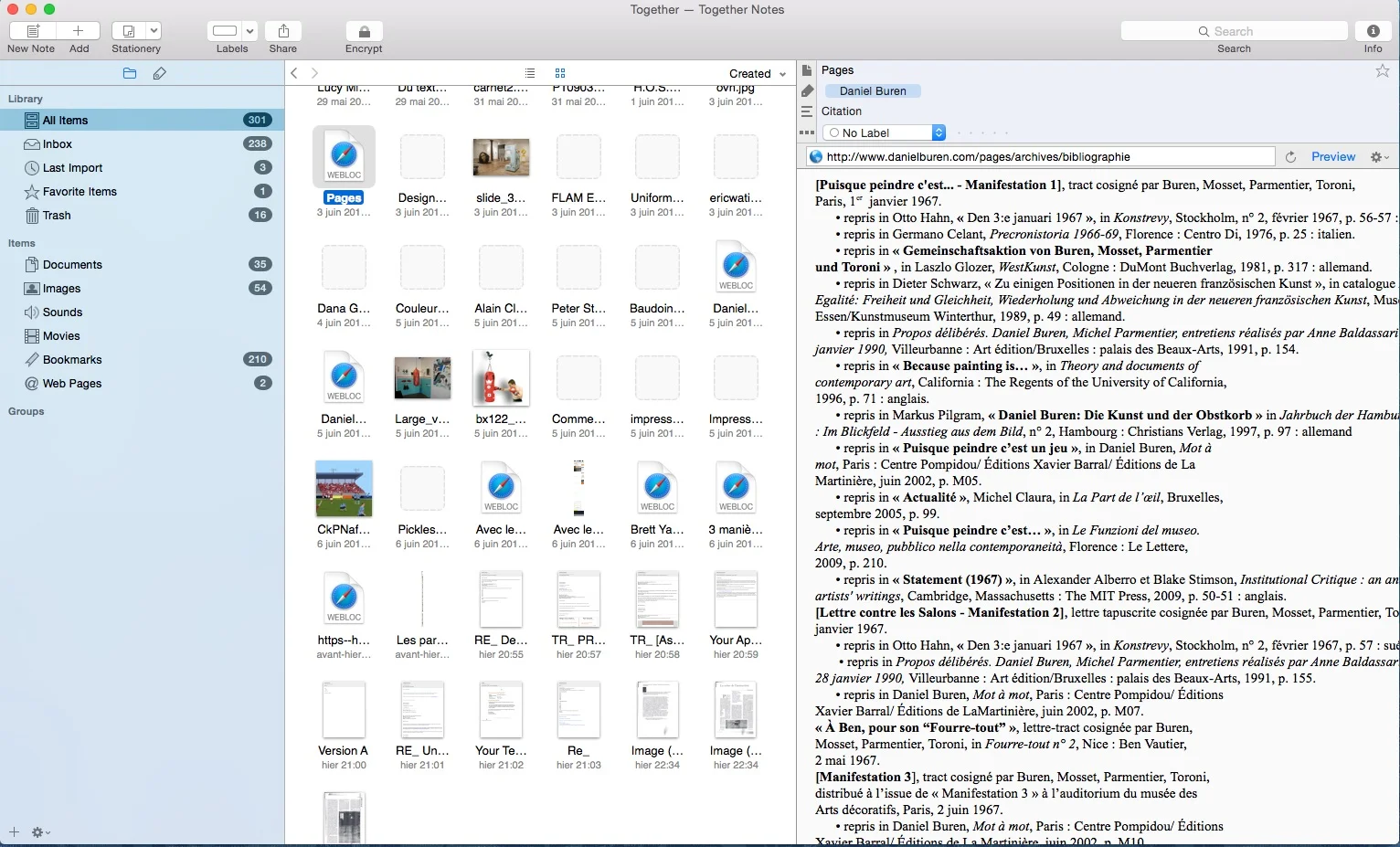
Task: Click the Share toolbar icon
Action: tap(283, 31)
